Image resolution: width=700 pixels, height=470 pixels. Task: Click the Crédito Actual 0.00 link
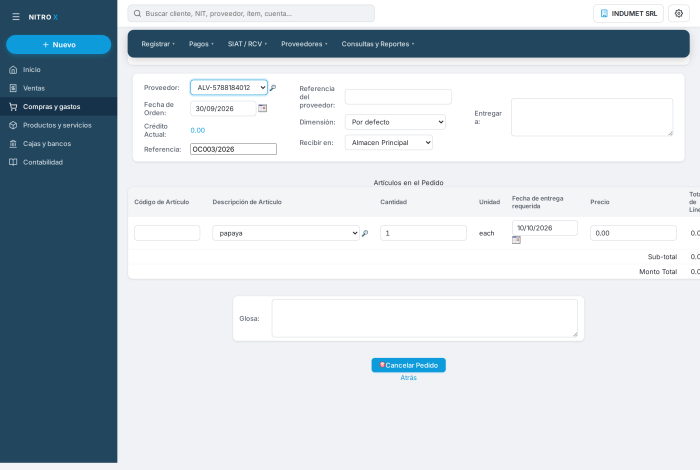tap(197, 130)
